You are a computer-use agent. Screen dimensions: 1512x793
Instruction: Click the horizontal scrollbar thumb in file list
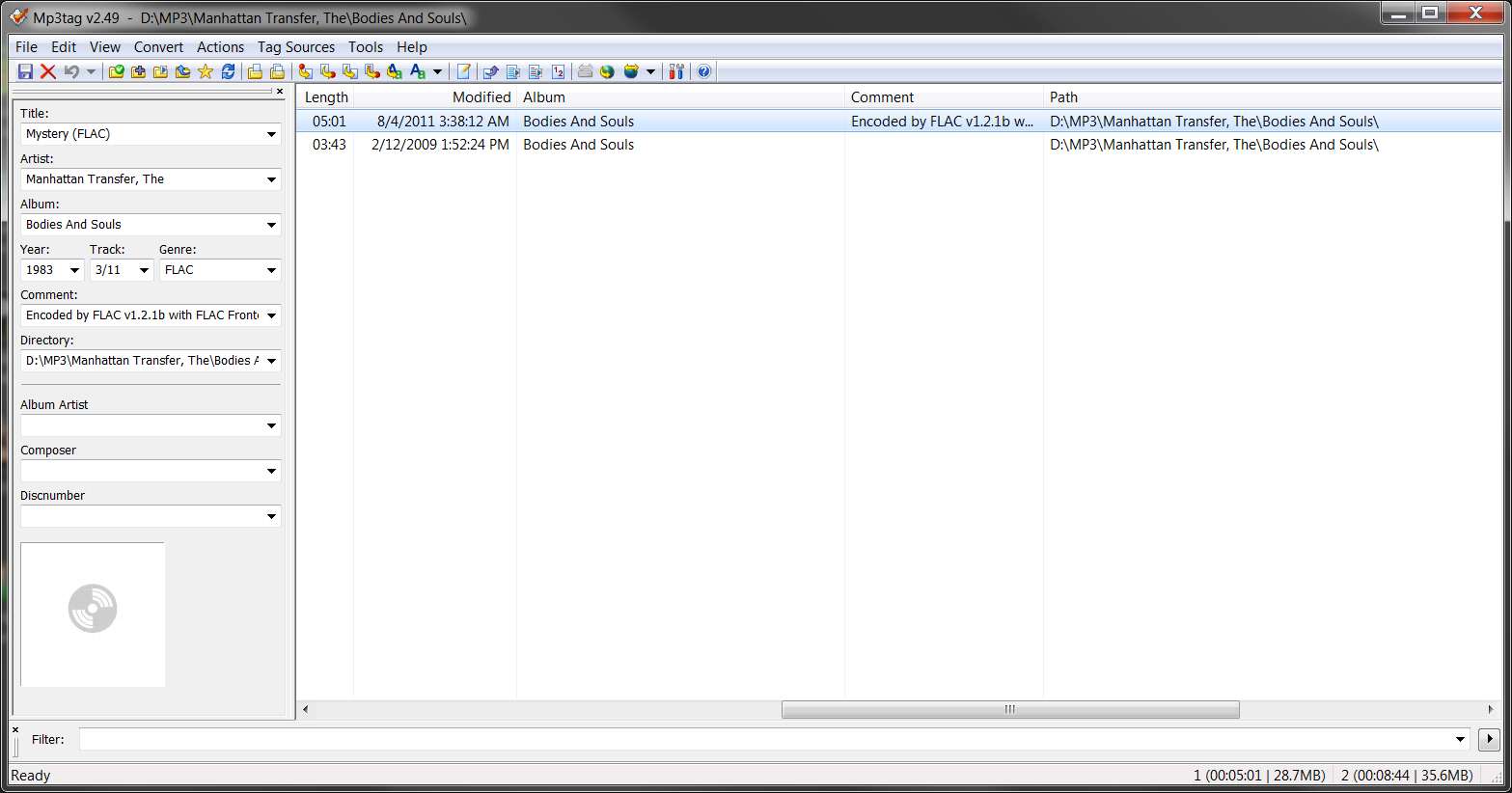point(1010,709)
